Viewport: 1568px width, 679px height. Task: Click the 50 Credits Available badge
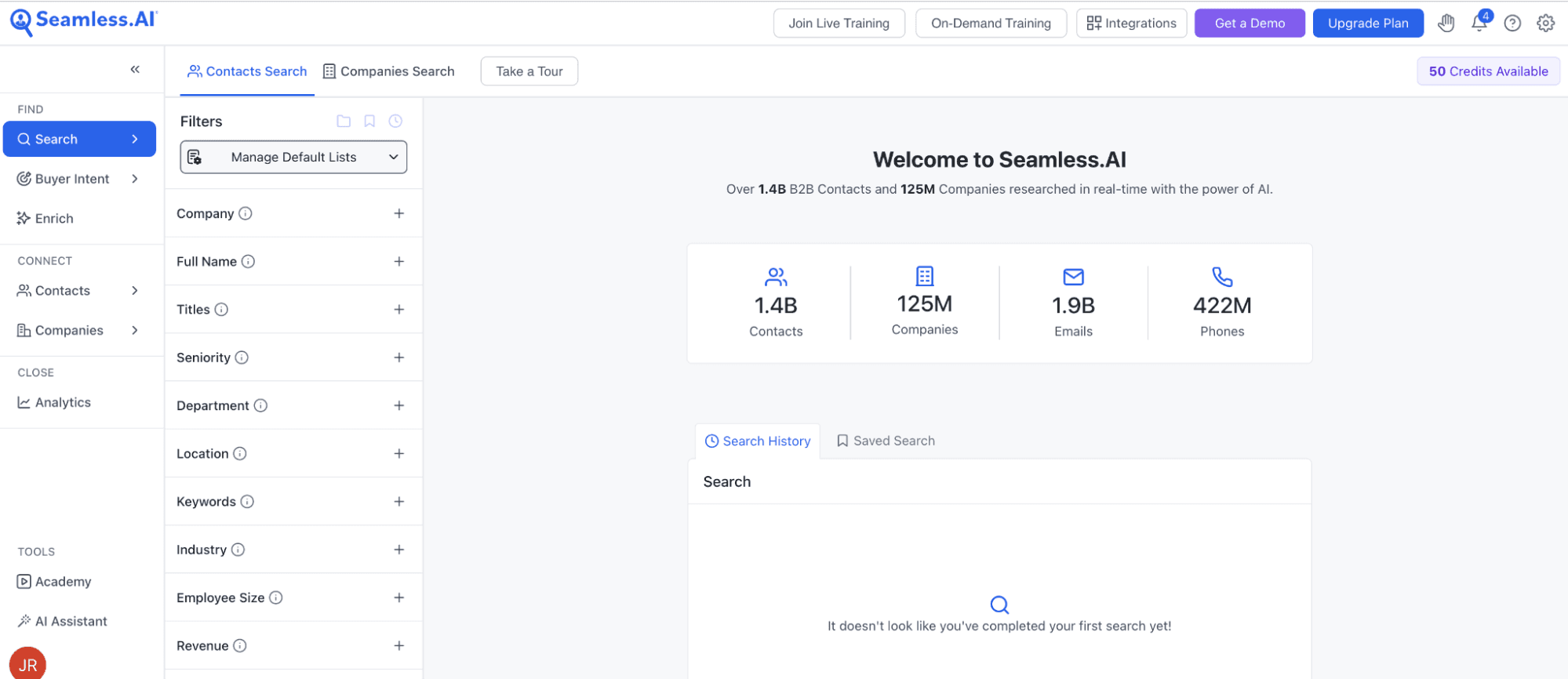[1488, 71]
